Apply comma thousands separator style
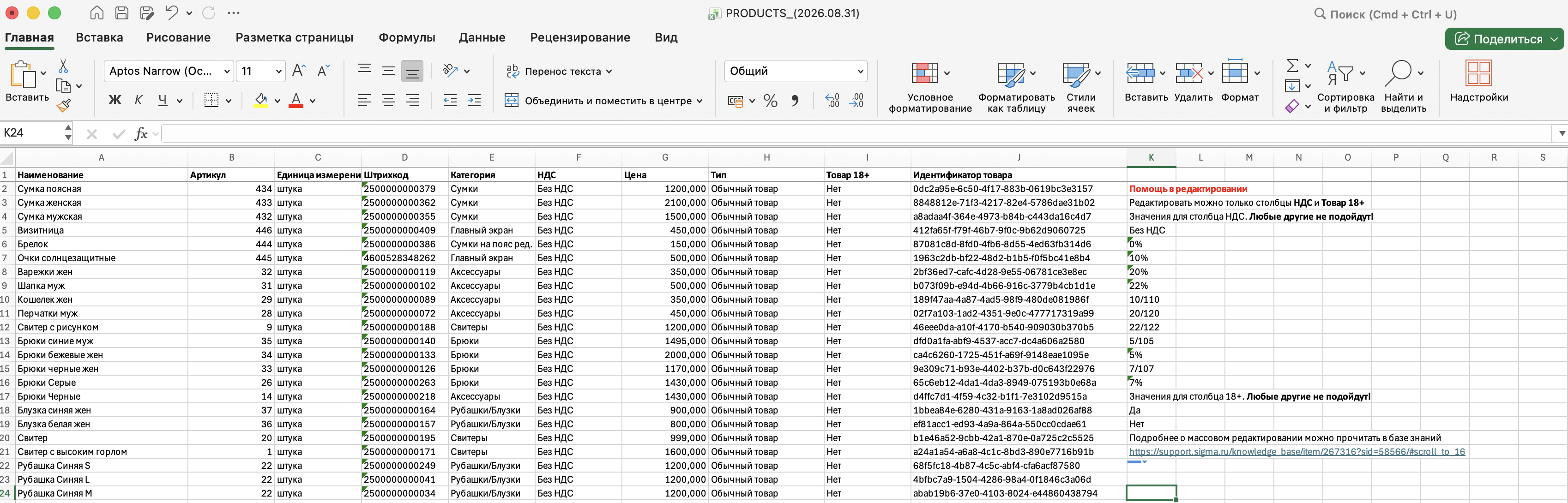Image resolution: width=1568 pixels, height=503 pixels. click(x=795, y=101)
